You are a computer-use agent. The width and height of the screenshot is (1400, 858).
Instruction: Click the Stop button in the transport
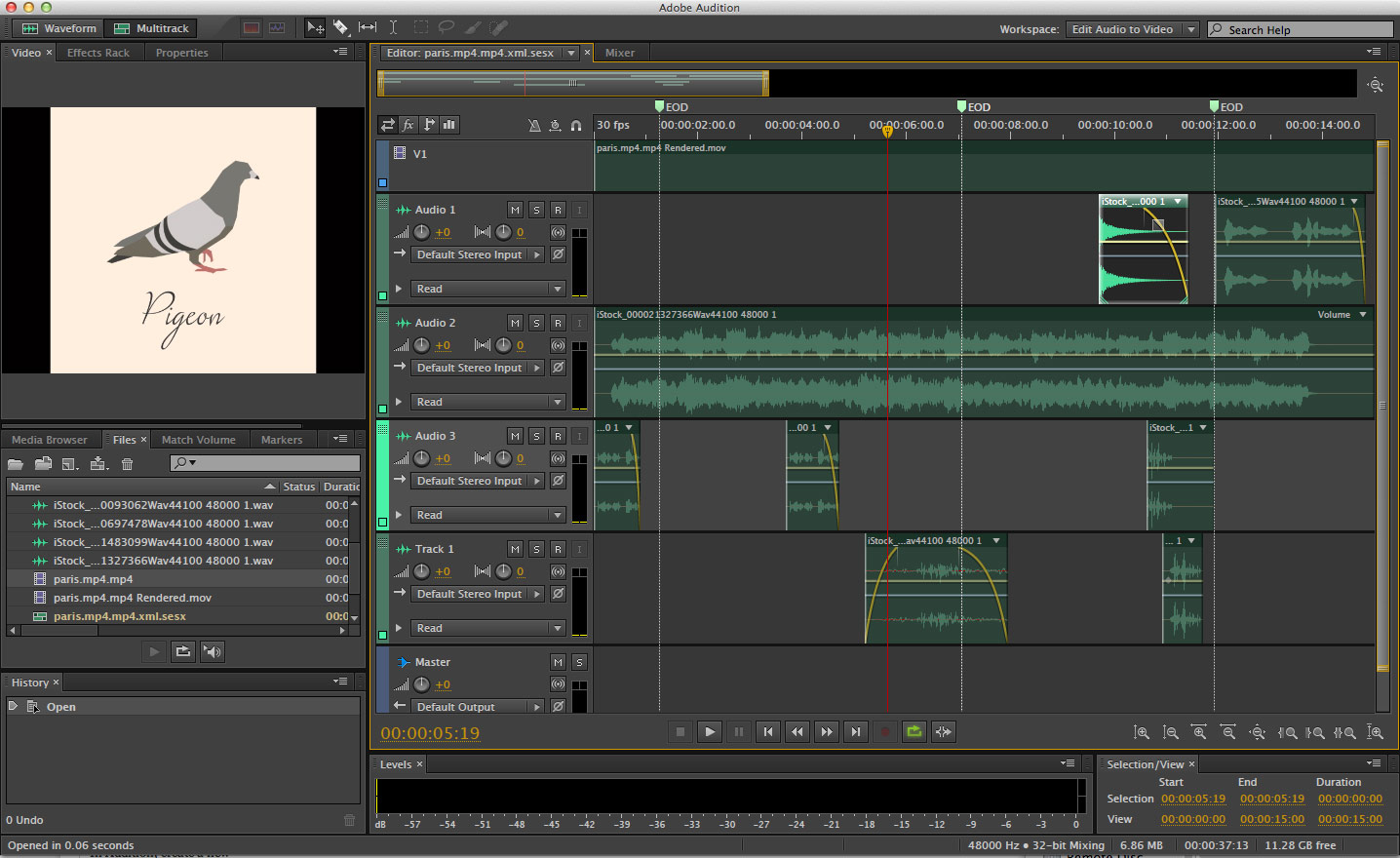coord(681,731)
